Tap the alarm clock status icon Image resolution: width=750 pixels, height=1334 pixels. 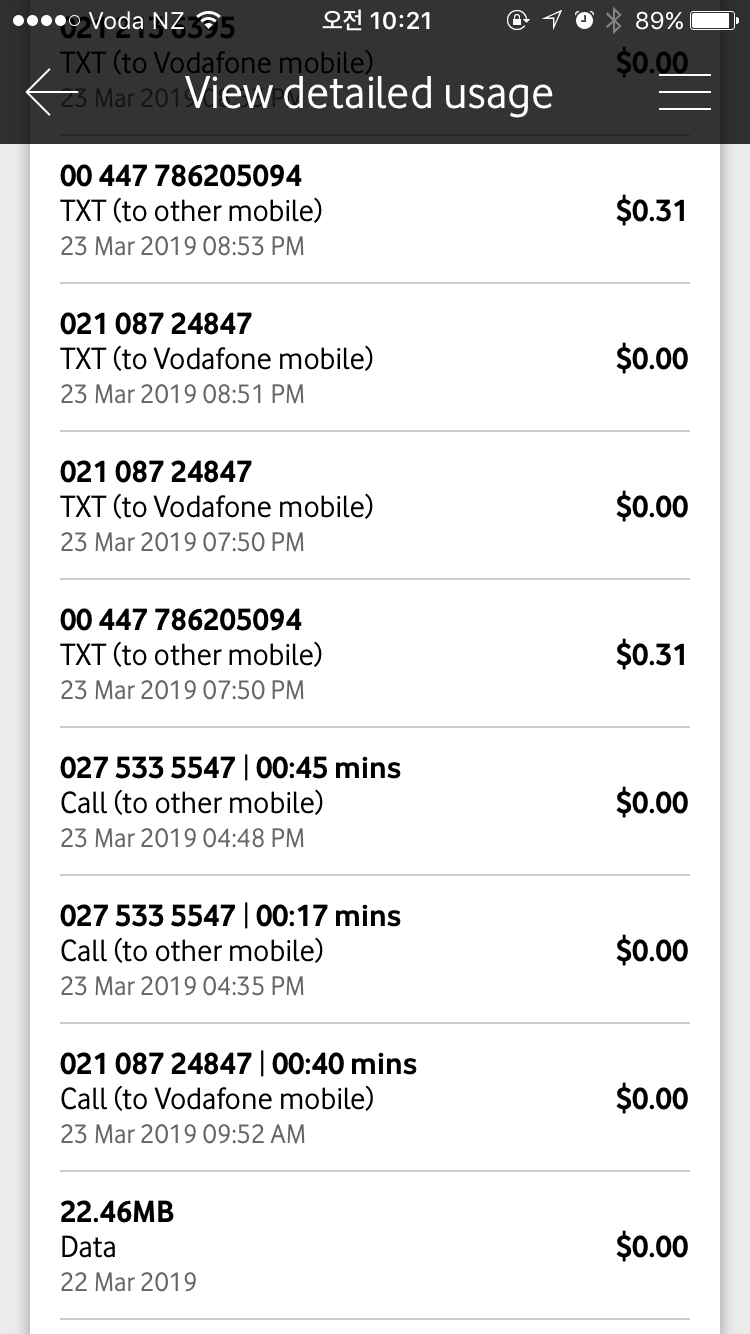point(585,20)
